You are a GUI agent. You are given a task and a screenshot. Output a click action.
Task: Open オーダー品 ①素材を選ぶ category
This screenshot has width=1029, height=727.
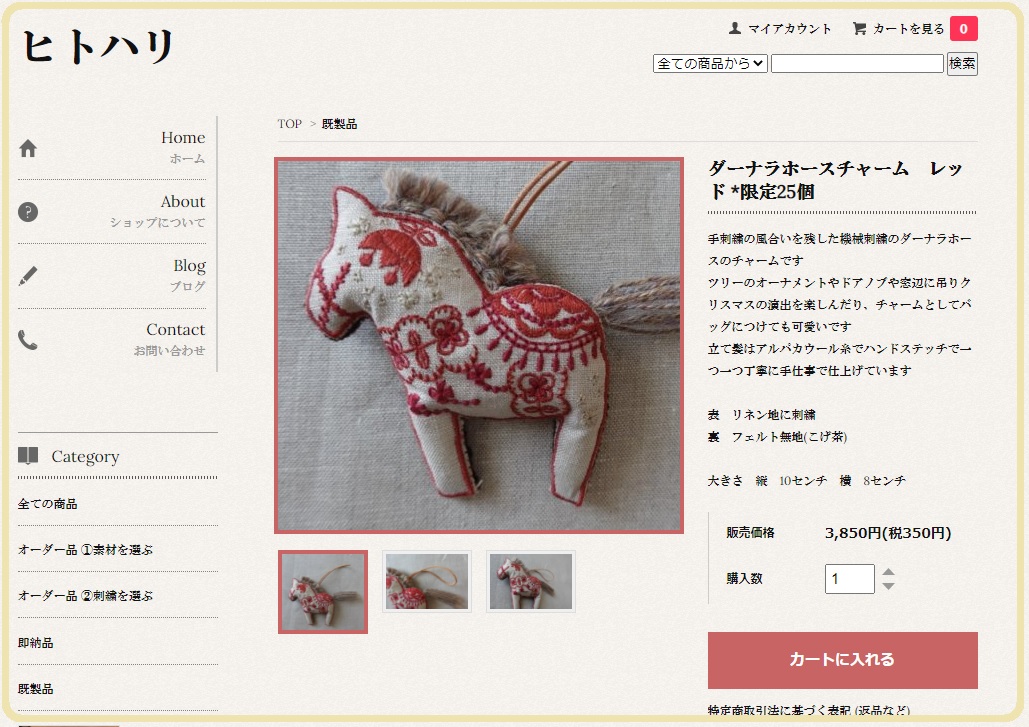click(85, 550)
